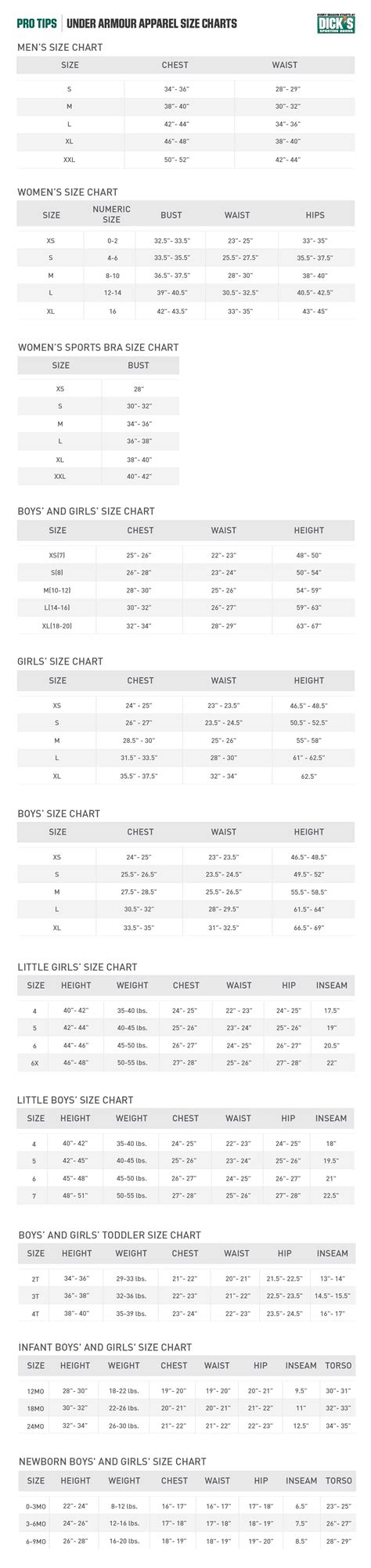
Task: Click the CHEST column header in men's chart
Action: 175,66
